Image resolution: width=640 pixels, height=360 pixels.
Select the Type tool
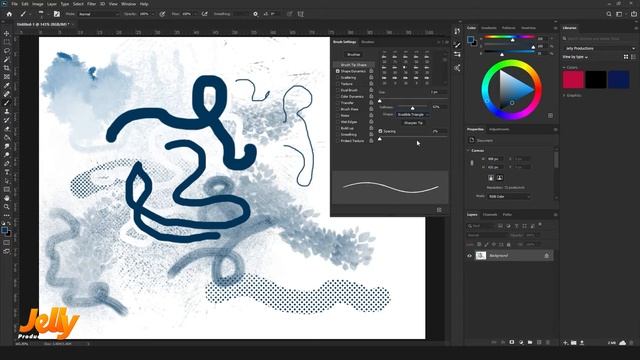[7, 172]
